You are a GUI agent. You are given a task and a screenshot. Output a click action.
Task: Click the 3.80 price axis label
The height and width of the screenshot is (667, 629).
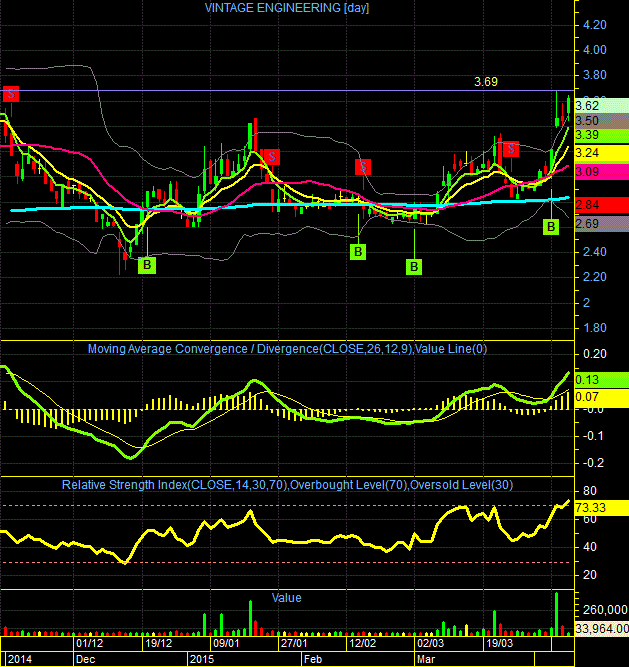tap(595, 75)
